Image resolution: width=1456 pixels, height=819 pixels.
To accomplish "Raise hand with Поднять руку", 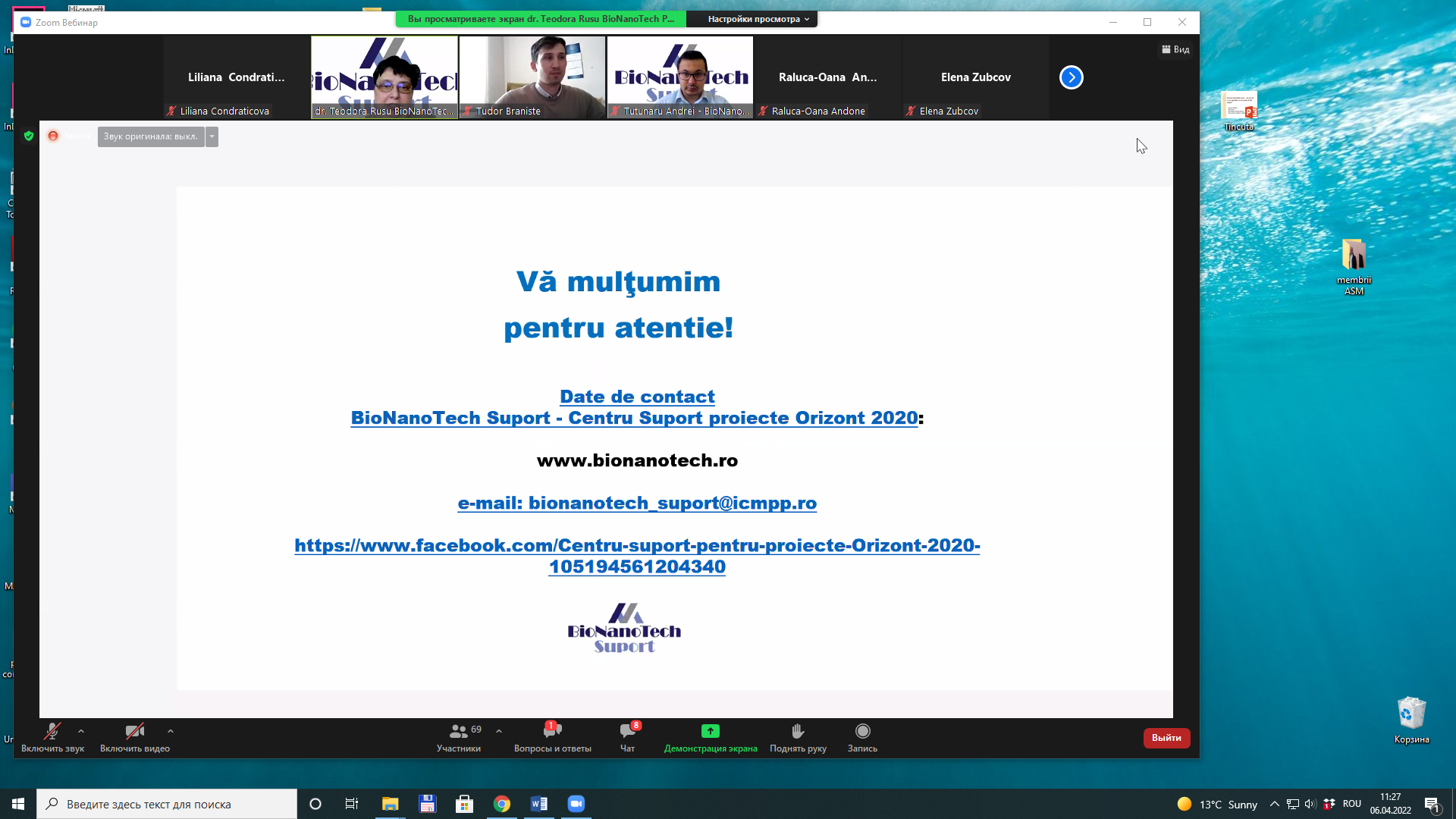I will coord(798,737).
